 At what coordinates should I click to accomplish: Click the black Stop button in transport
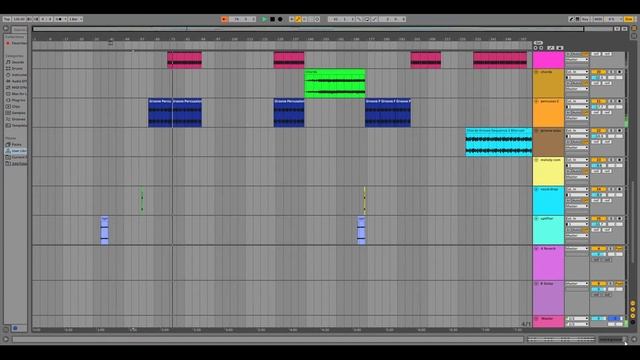pyautogui.click(x=272, y=19)
